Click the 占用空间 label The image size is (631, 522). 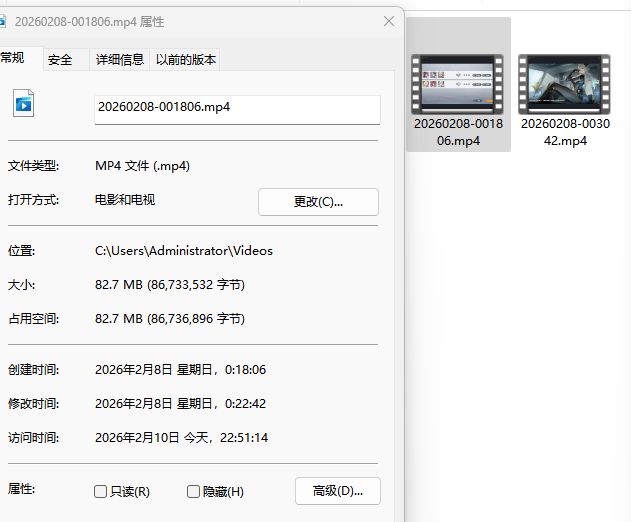click(33, 319)
